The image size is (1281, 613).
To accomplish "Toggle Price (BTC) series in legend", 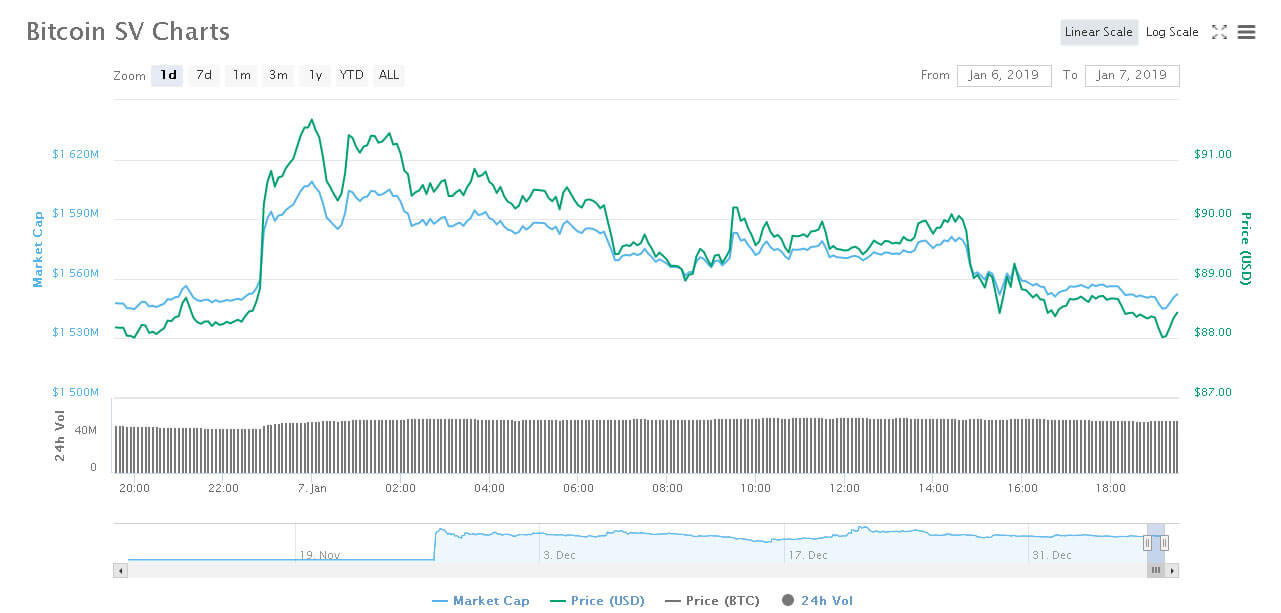I will click(712, 600).
